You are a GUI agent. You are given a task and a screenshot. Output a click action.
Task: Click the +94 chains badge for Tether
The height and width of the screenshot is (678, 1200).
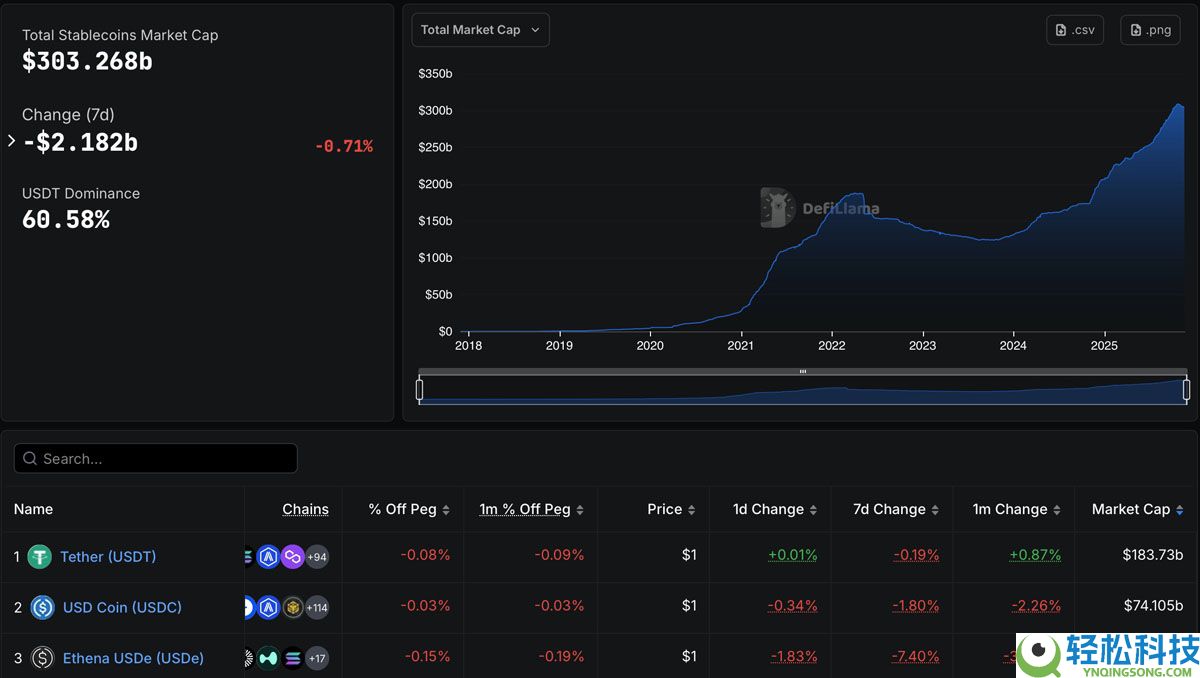point(317,556)
